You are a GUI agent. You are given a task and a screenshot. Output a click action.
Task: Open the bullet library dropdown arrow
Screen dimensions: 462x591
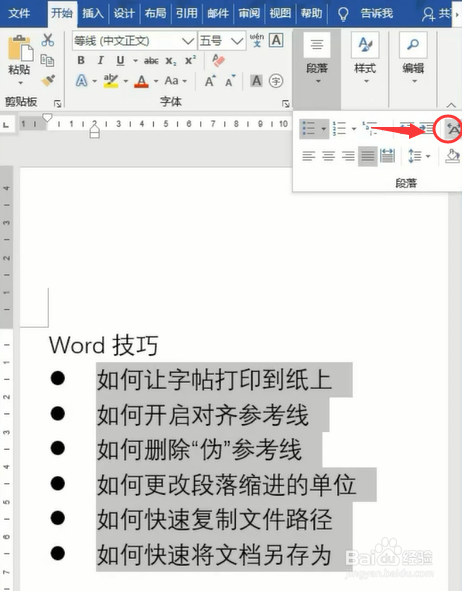pos(324,129)
